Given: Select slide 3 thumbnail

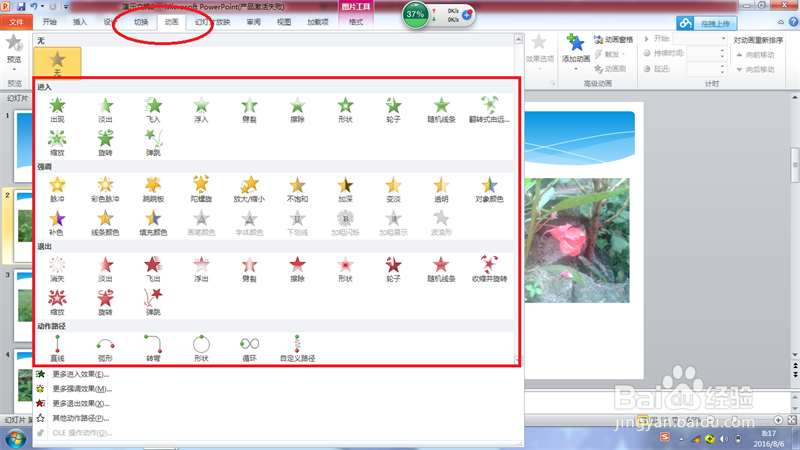Looking at the screenshot, I should (x=23, y=305).
